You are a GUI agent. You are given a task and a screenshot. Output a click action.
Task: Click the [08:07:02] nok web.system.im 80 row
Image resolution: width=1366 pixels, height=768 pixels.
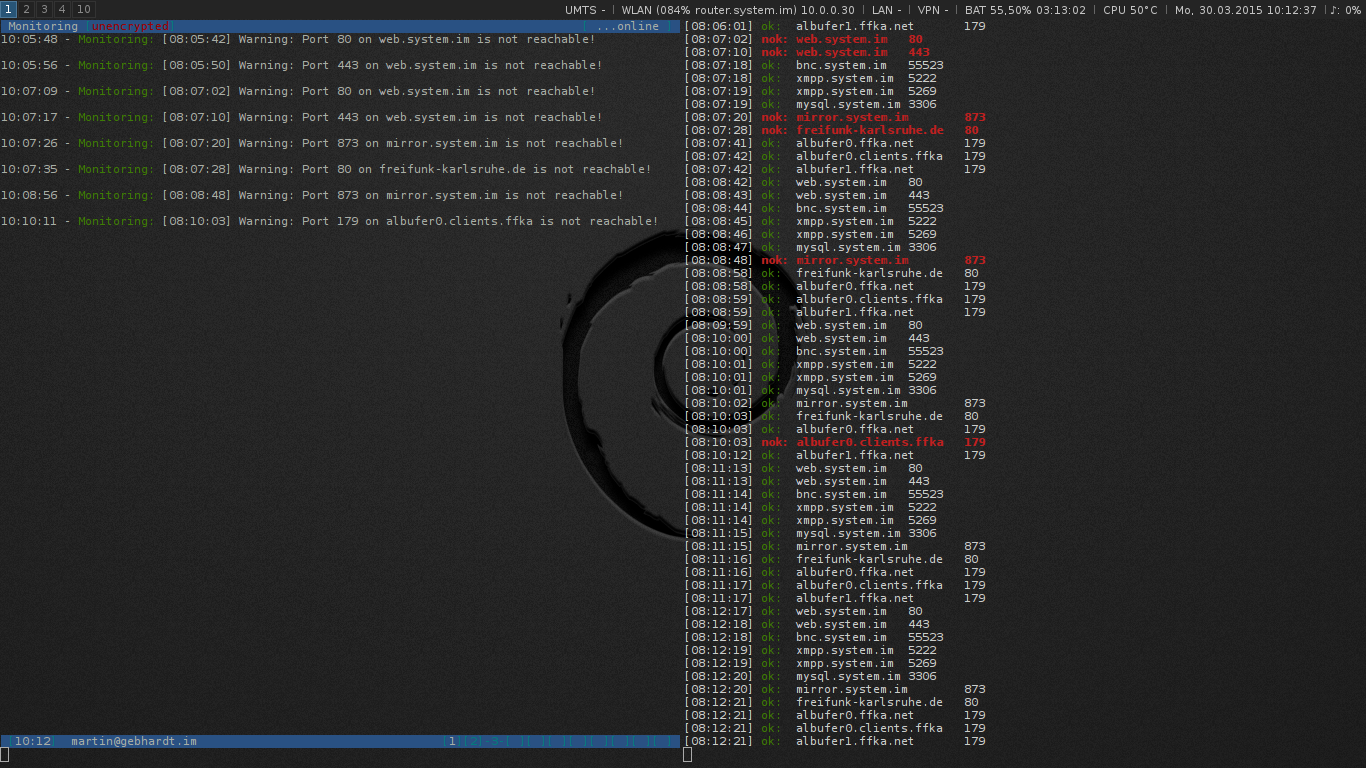[804, 39]
